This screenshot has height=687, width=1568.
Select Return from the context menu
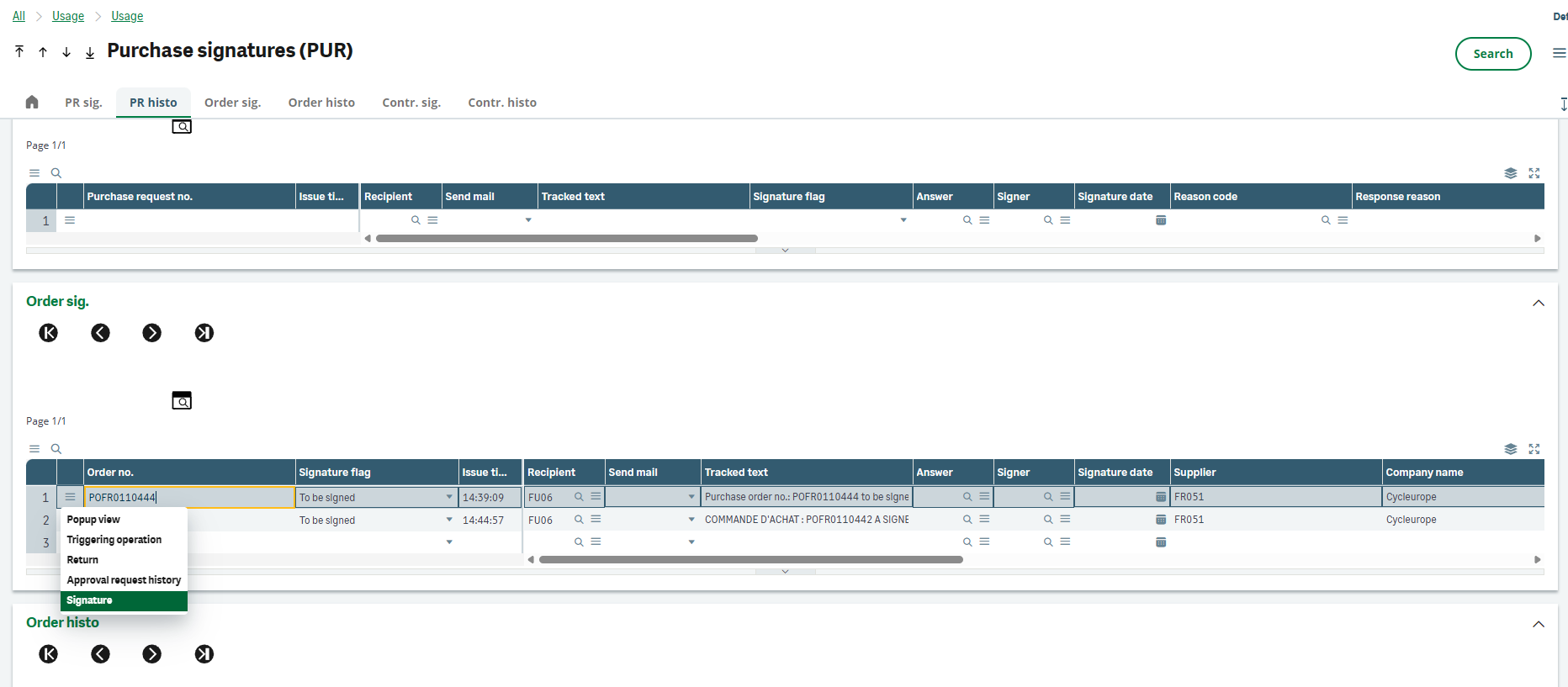point(124,560)
